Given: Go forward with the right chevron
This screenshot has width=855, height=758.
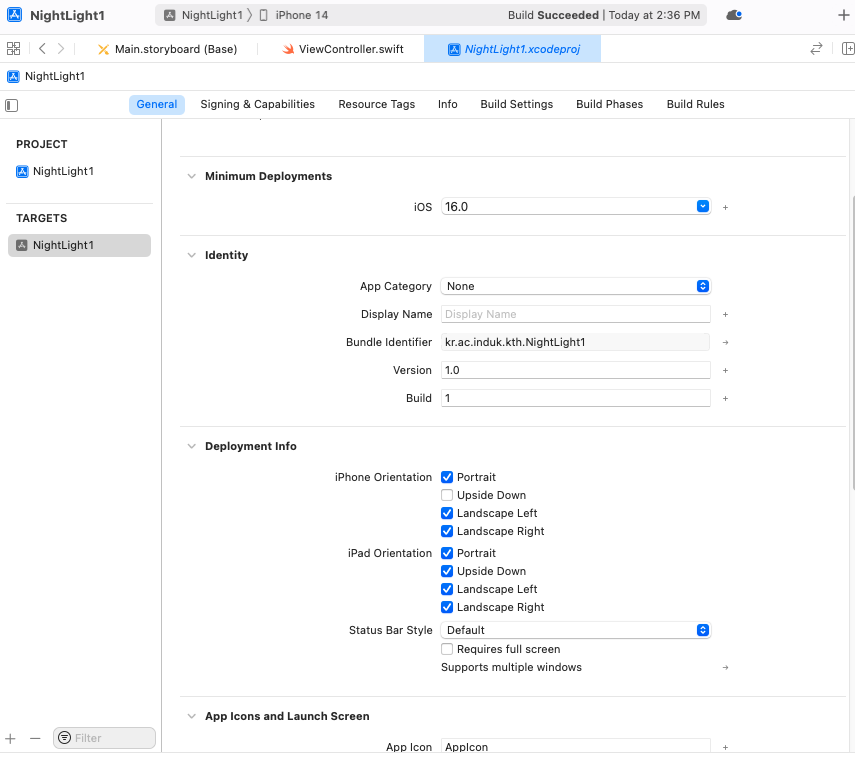Looking at the screenshot, I should (x=61, y=49).
